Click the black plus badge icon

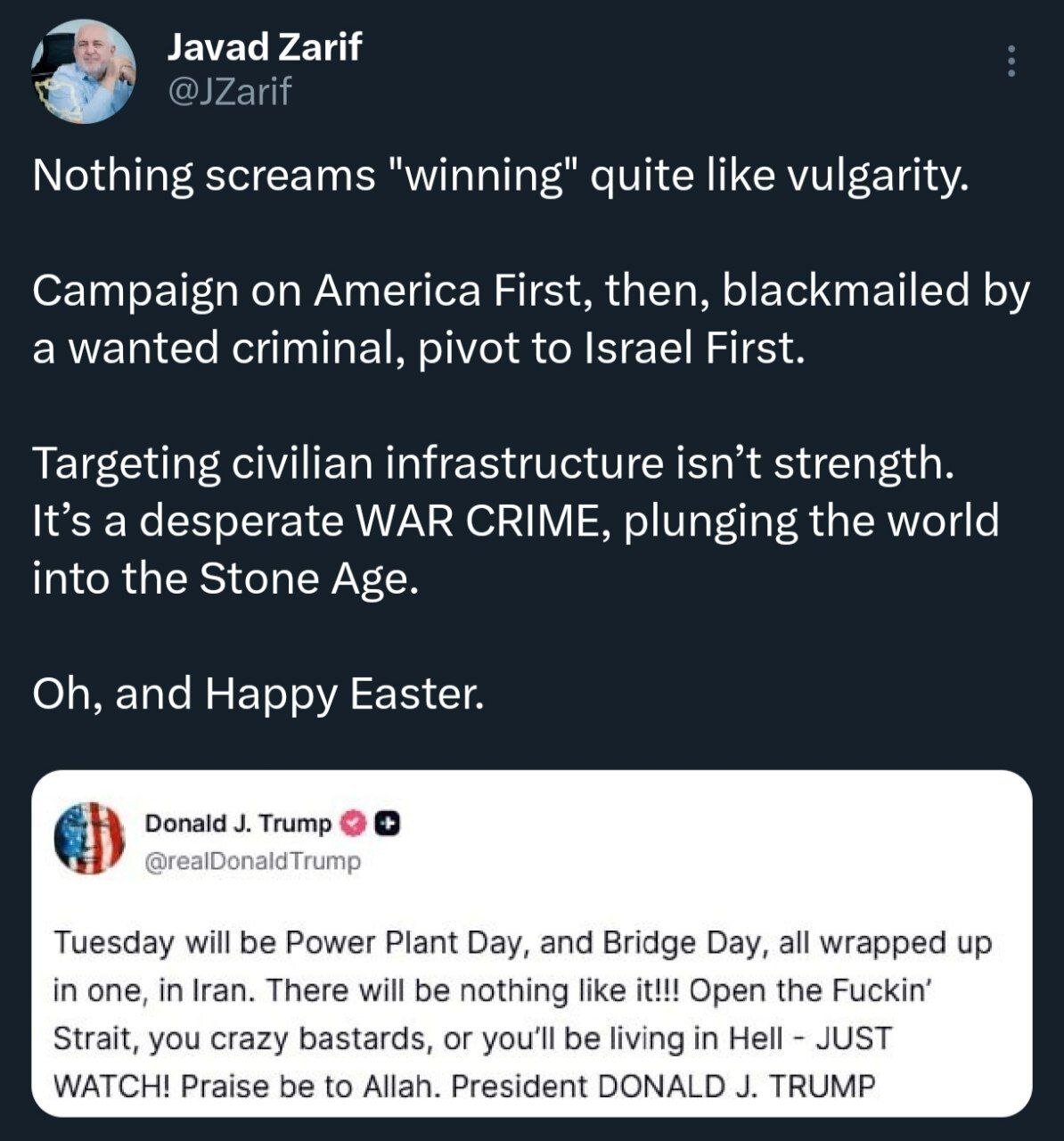click(386, 824)
